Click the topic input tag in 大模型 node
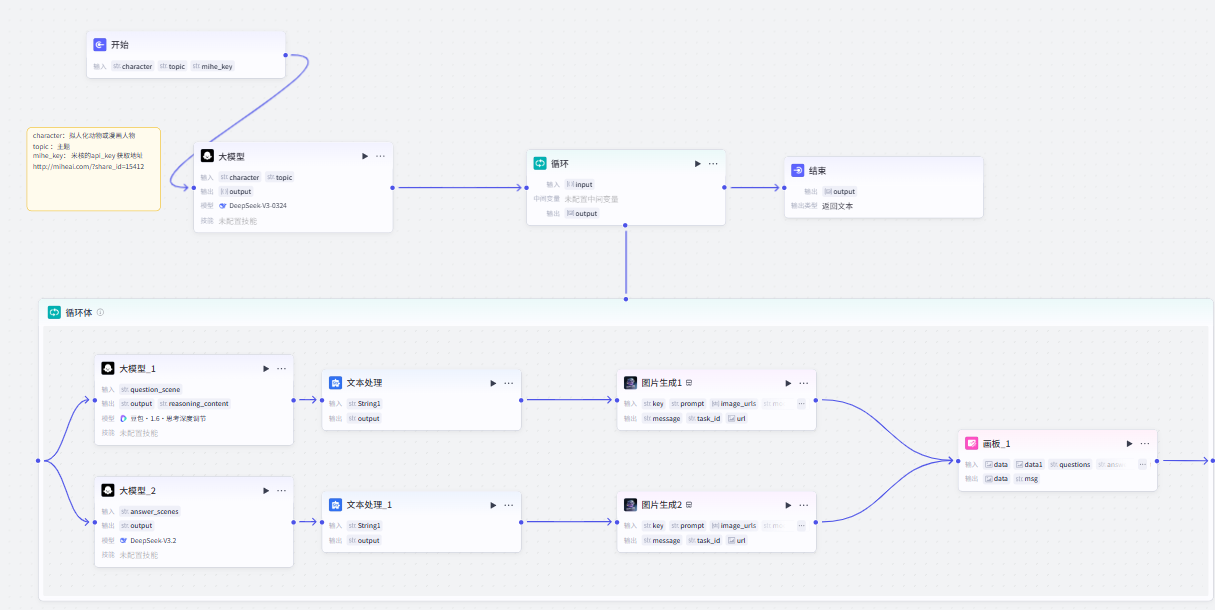Viewport: 1215px width, 610px height. [279, 178]
